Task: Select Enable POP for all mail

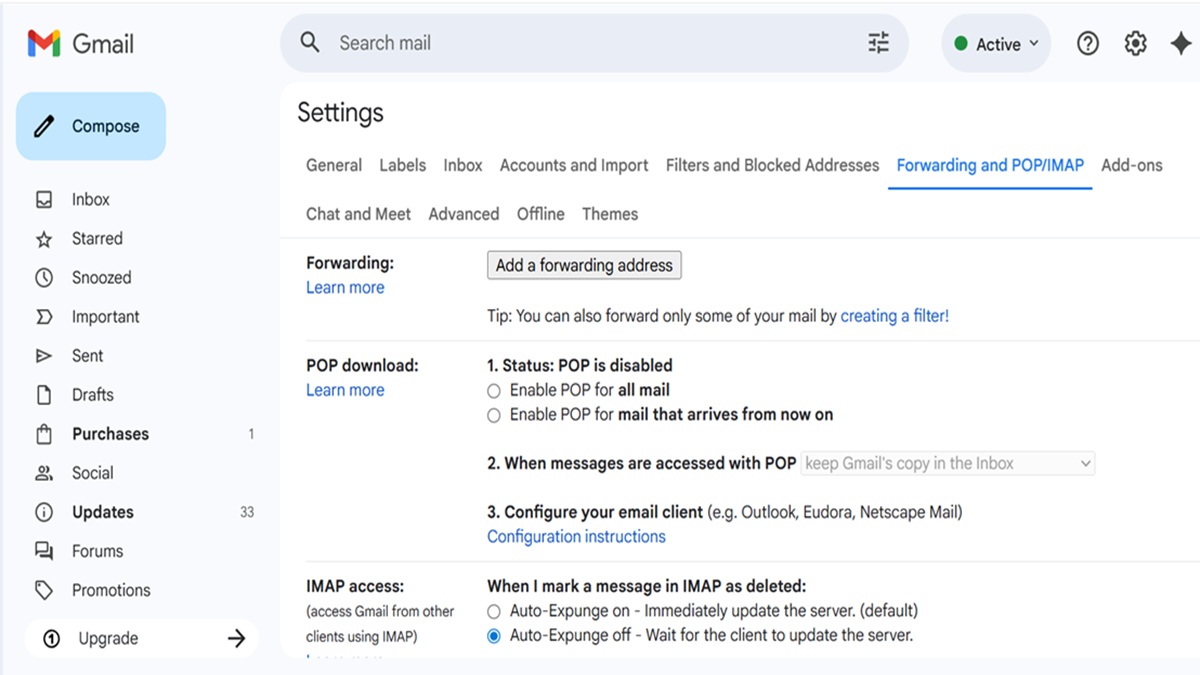Action: pos(494,391)
